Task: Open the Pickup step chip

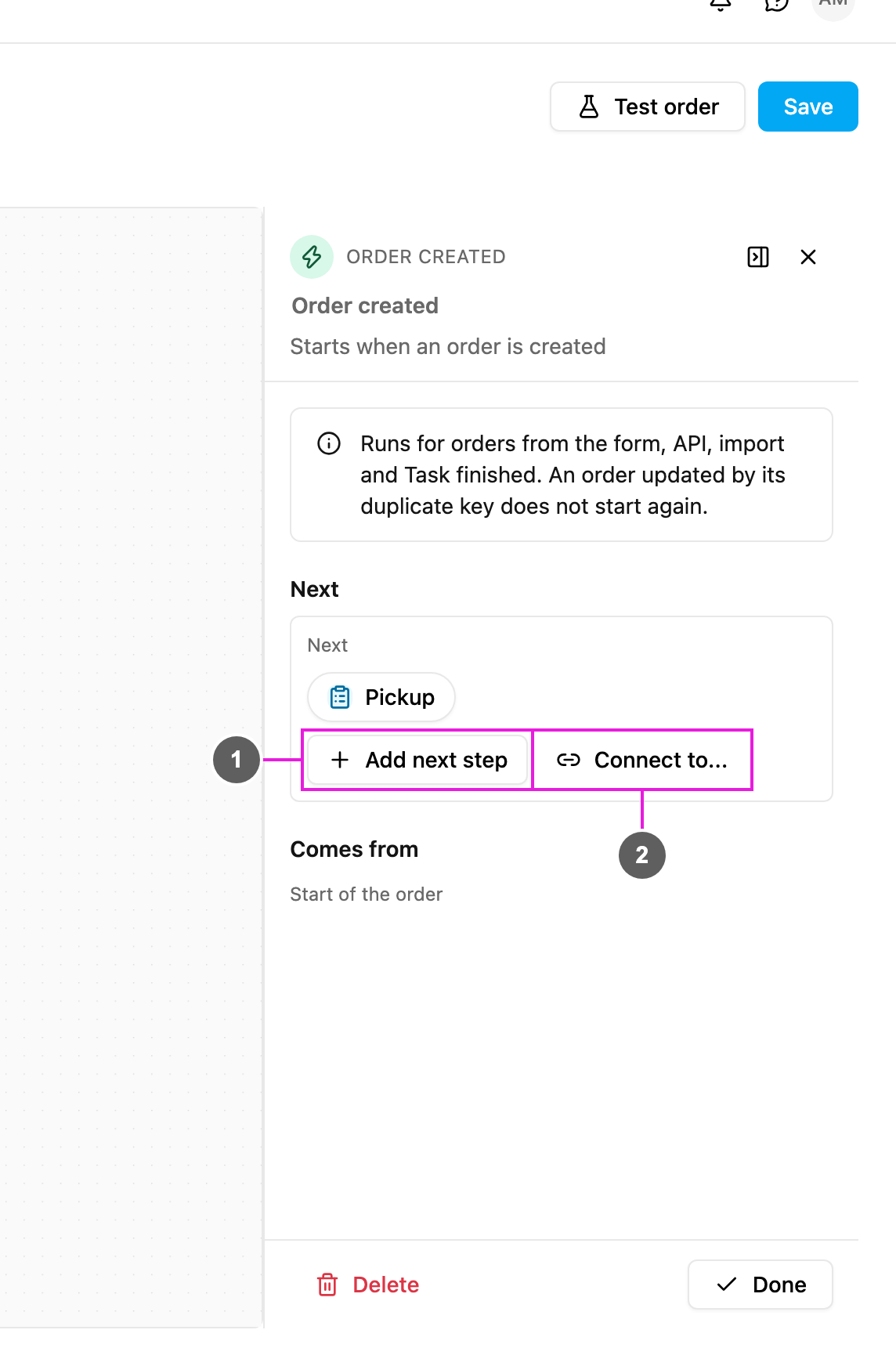Action: [x=381, y=697]
